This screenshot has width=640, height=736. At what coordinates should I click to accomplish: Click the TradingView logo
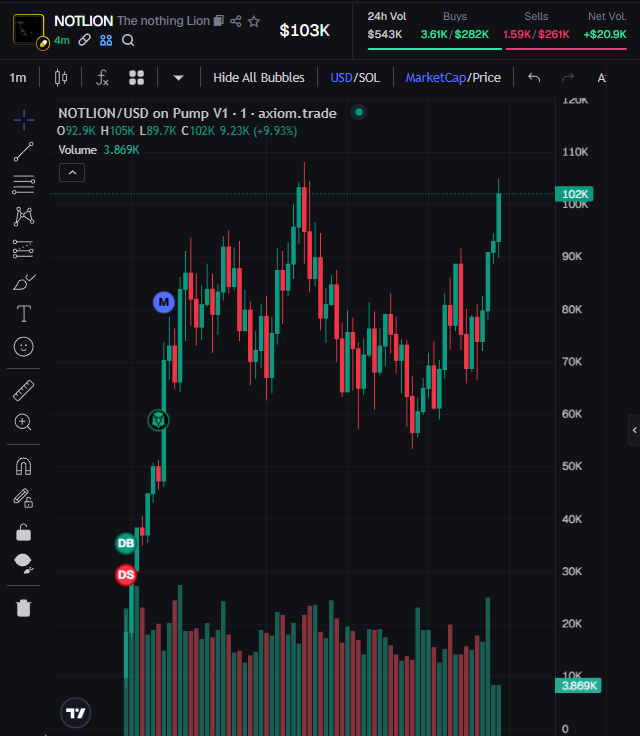tap(76, 713)
